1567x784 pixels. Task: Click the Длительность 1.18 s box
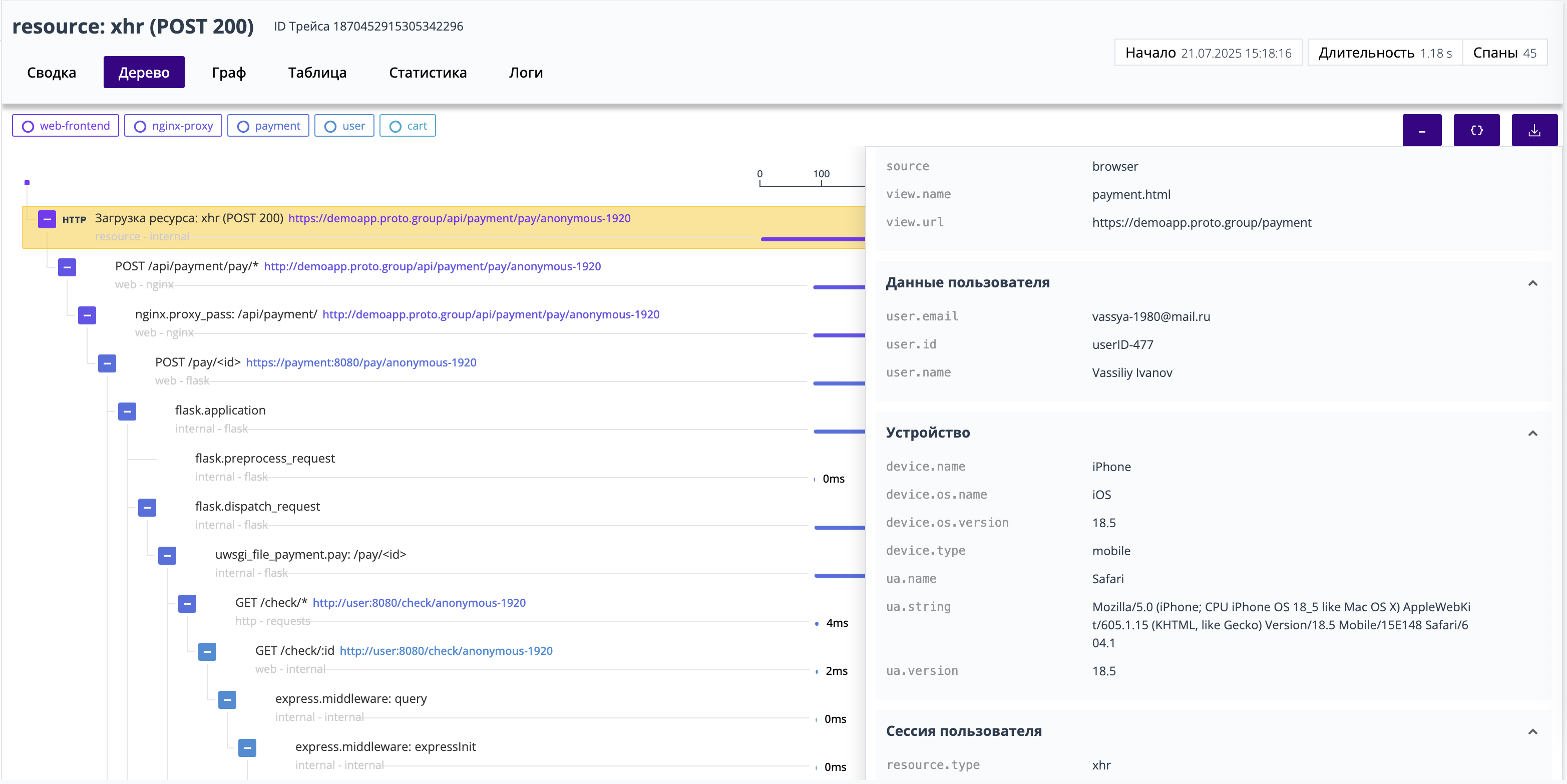click(1385, 53)
